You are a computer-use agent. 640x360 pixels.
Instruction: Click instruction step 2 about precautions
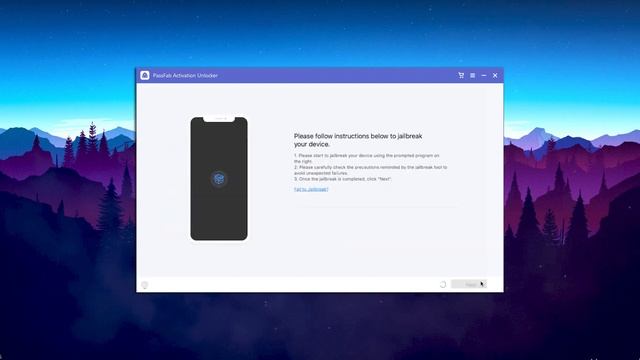371,170
